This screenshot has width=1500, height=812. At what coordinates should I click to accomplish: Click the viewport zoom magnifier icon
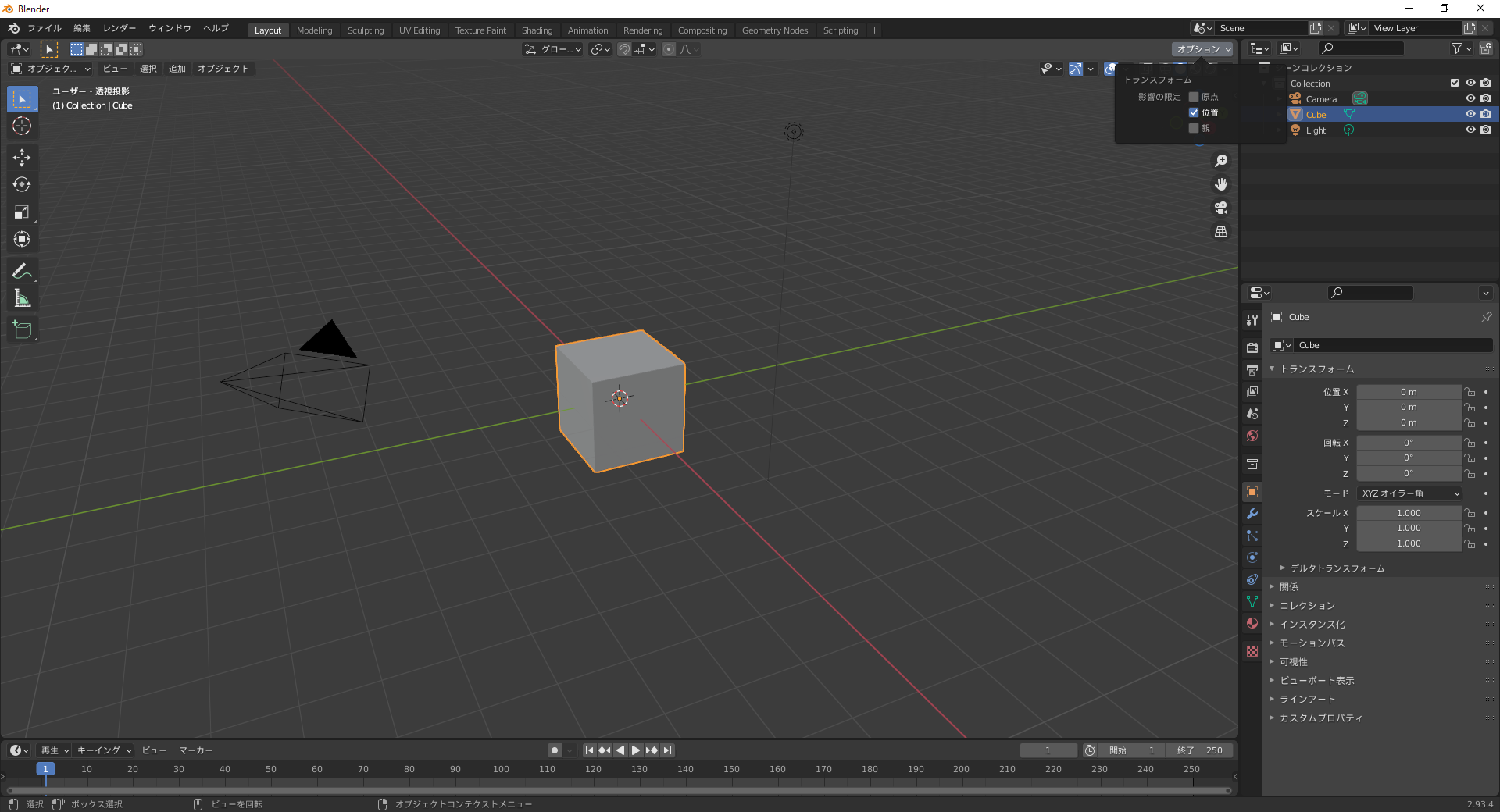click(x=1221, y=161)
